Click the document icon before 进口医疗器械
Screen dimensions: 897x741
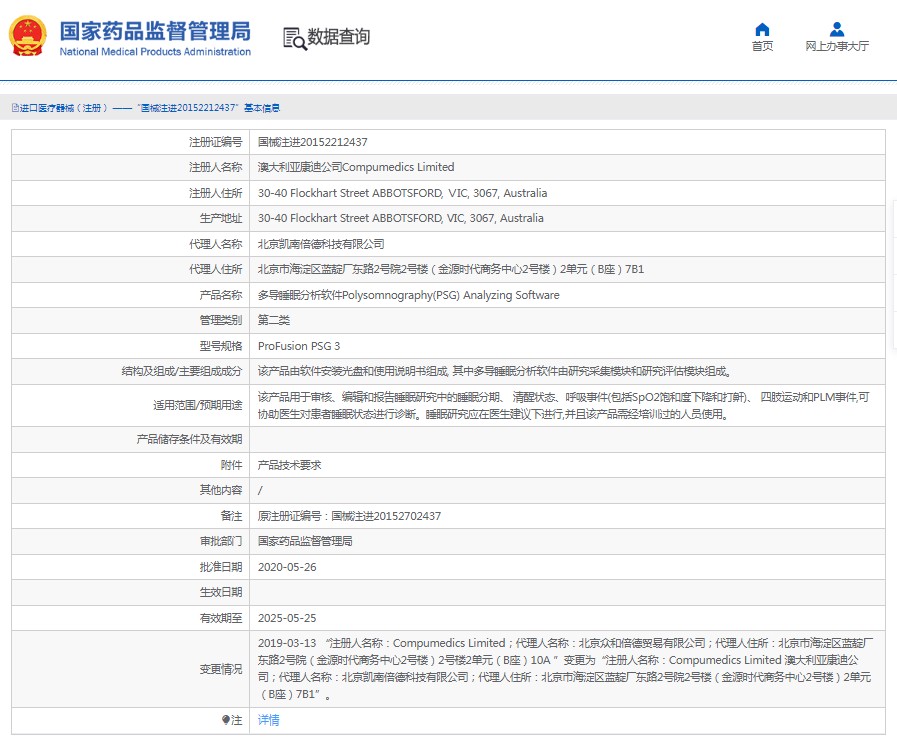click(x=15, y=108)
